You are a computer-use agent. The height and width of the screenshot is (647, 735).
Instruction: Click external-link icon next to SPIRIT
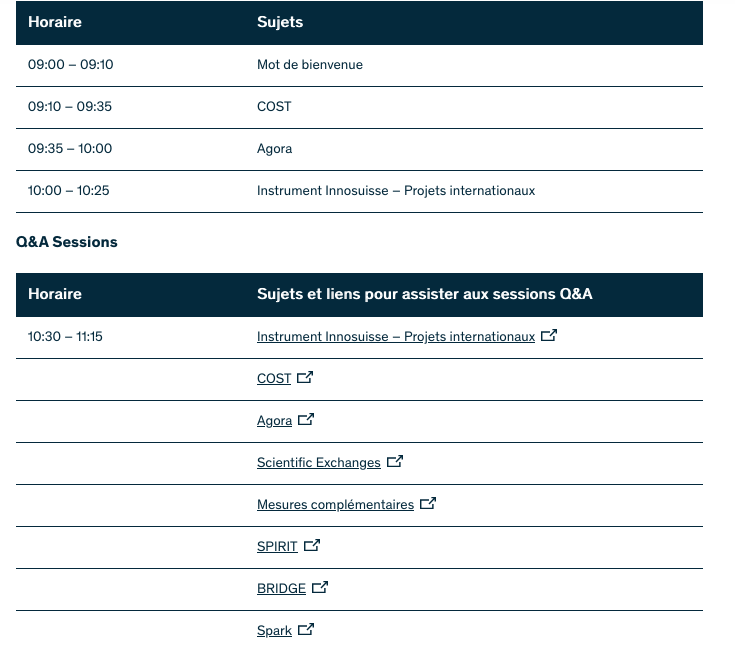click(312, 546)
